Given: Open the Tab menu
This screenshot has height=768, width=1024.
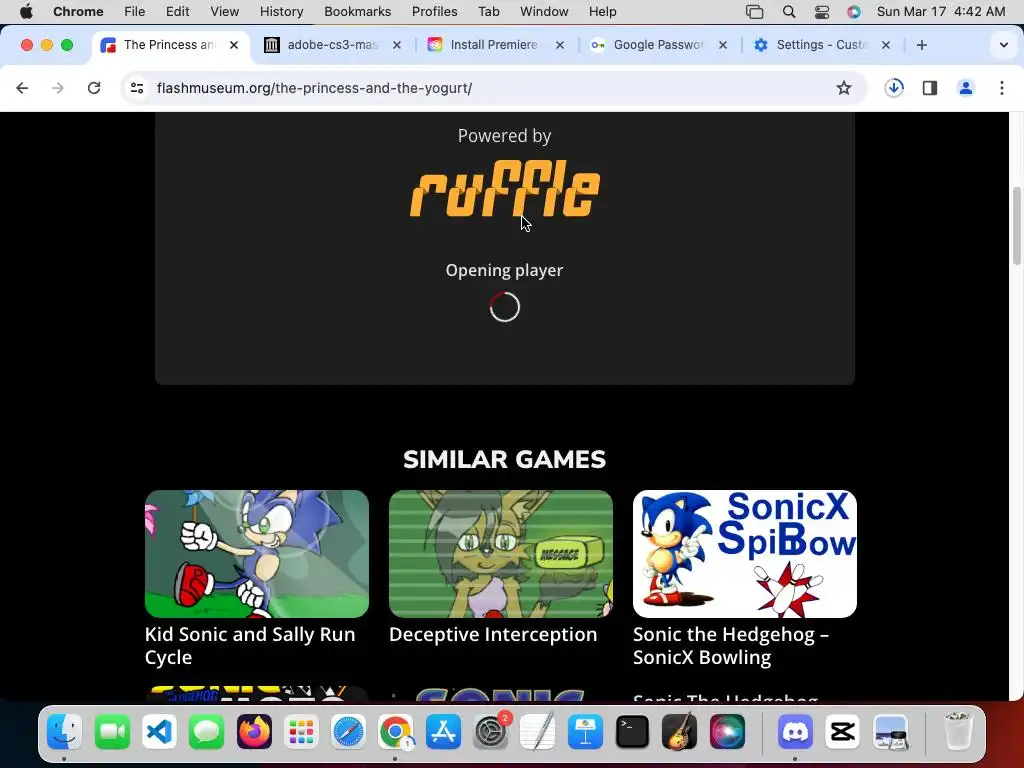Looking at the screenshot, I should [488, 12].
